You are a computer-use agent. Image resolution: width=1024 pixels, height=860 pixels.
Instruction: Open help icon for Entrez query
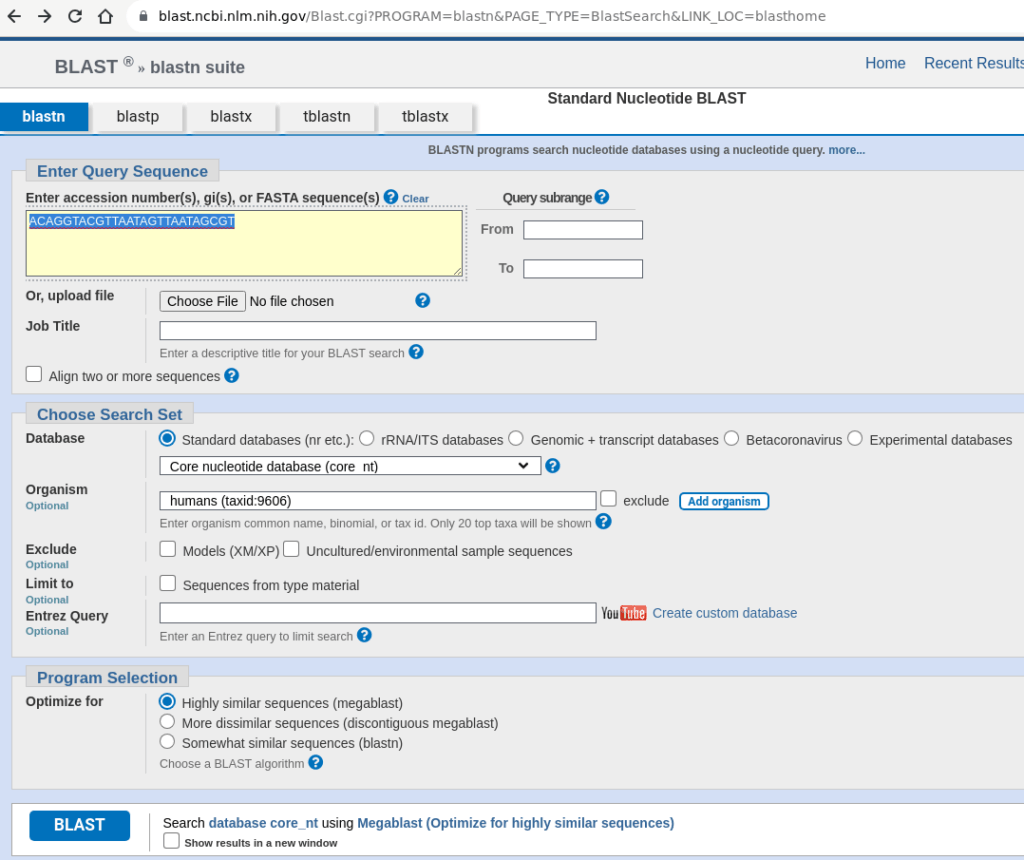(364, 635)
